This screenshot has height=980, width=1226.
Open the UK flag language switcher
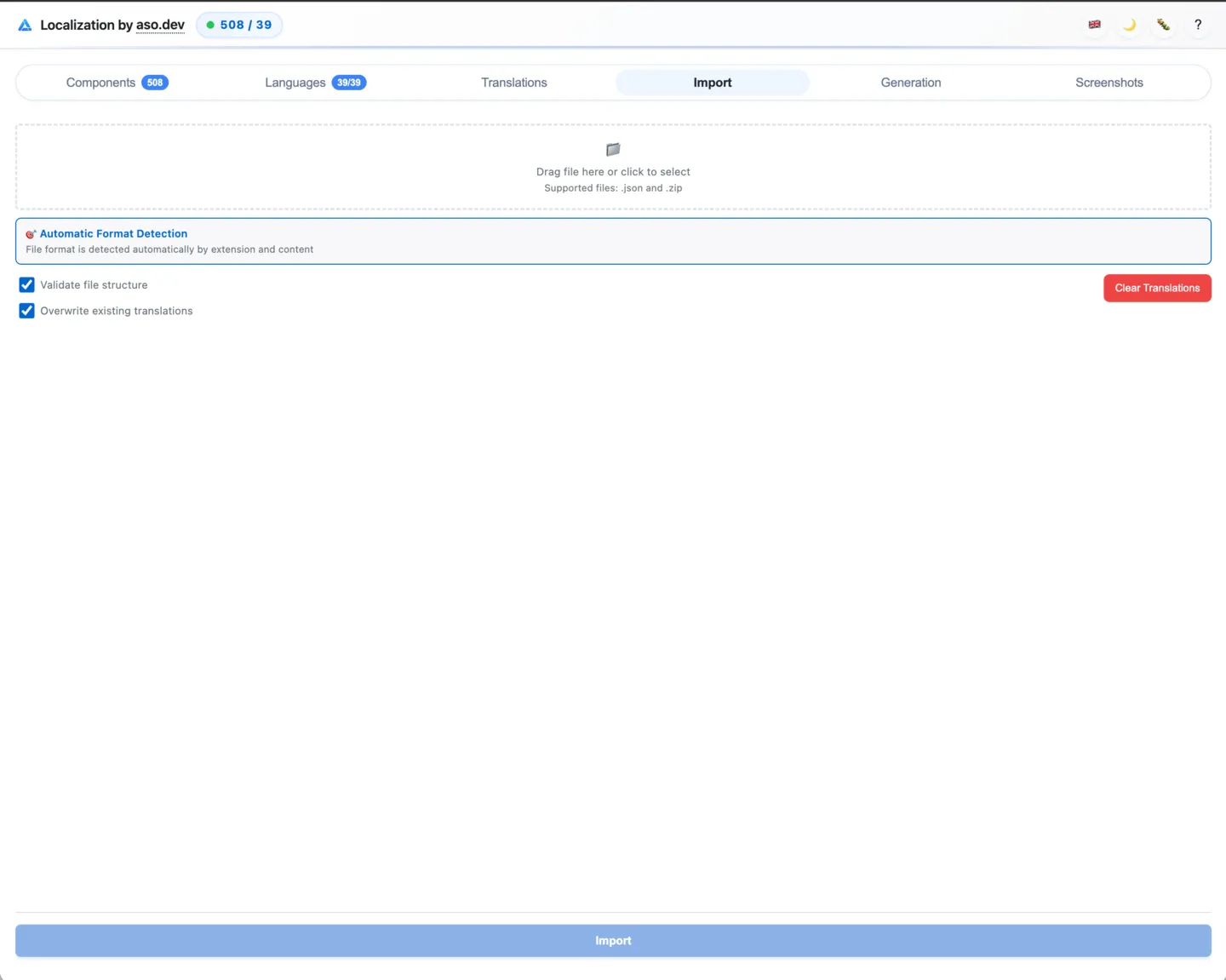1094,25
